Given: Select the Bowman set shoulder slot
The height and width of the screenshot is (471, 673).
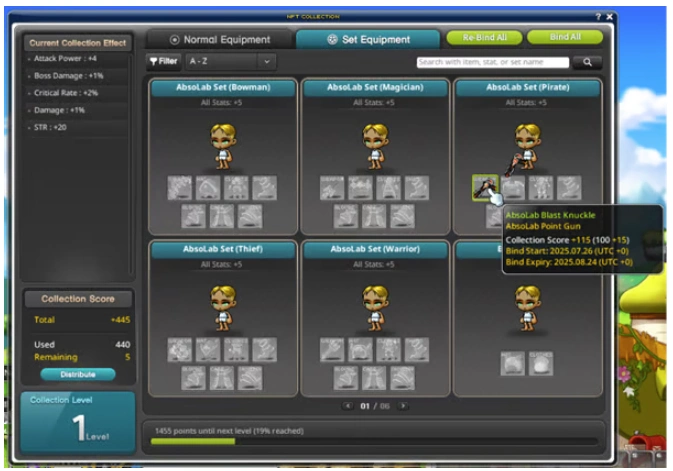Looking at the screenshot, I should tap(250, 216).
